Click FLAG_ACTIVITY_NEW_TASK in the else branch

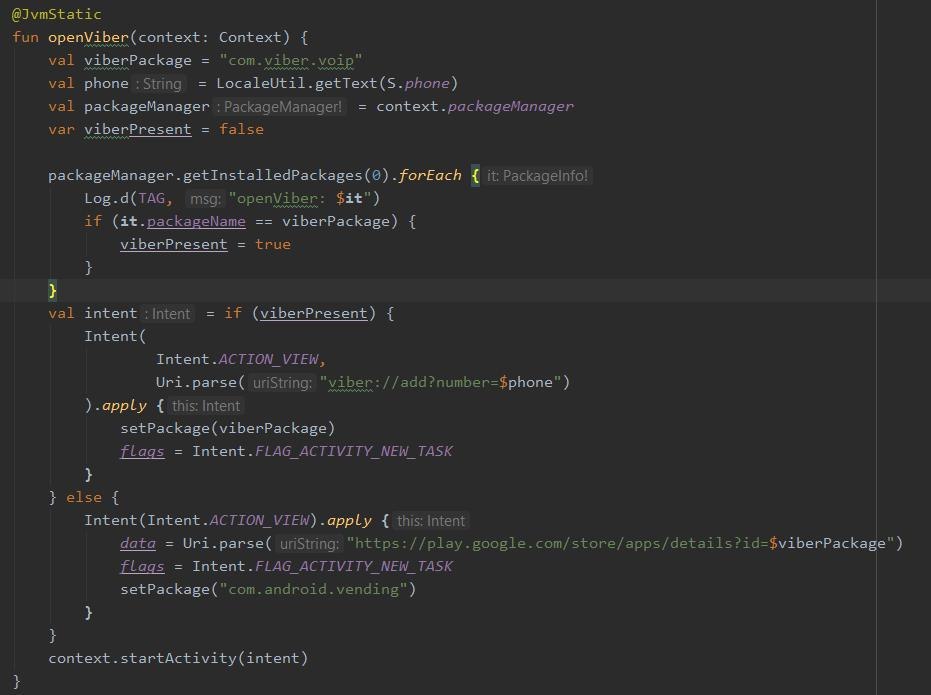(354, 567)
